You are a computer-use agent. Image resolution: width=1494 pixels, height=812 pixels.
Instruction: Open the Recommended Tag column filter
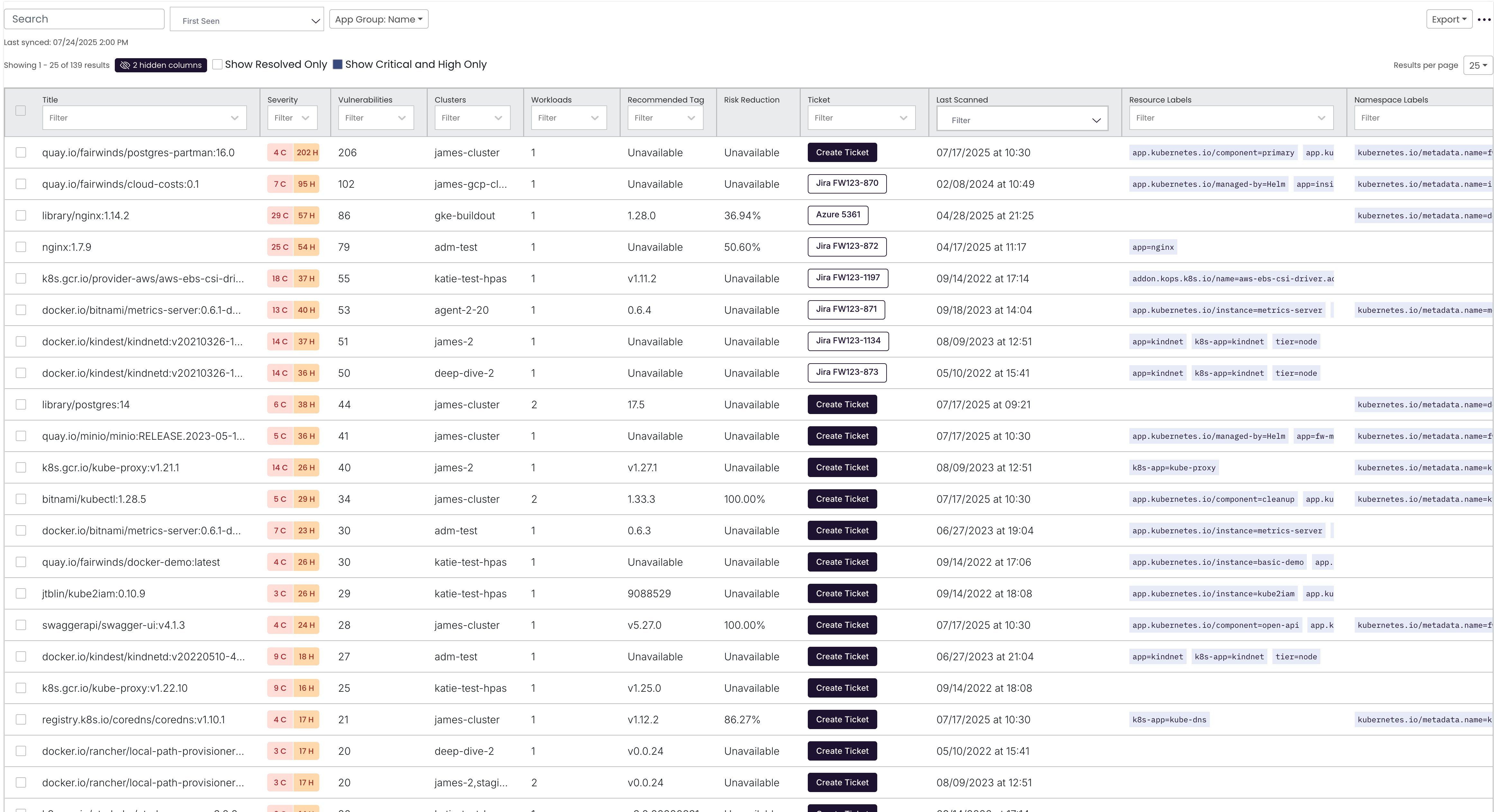(x=665, y=118)
